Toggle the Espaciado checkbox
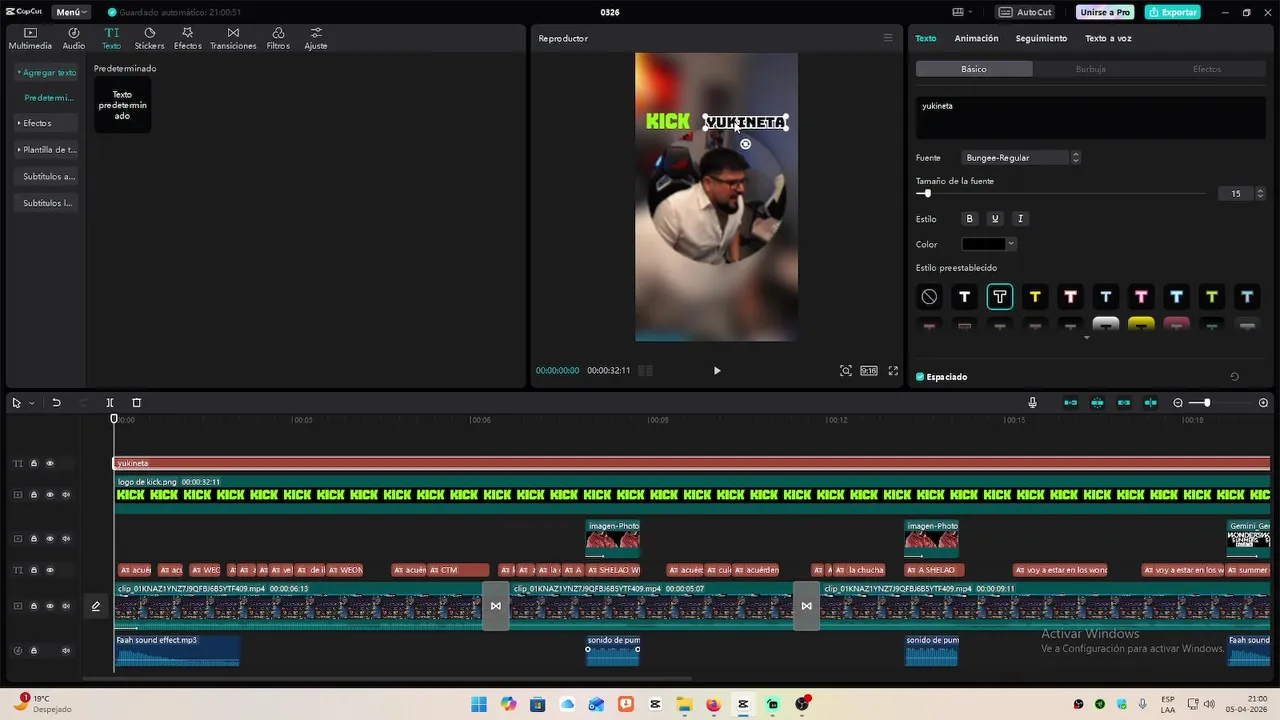This screenshot has width=1280, height=720. pyautogui.click(x=920, y=377)
